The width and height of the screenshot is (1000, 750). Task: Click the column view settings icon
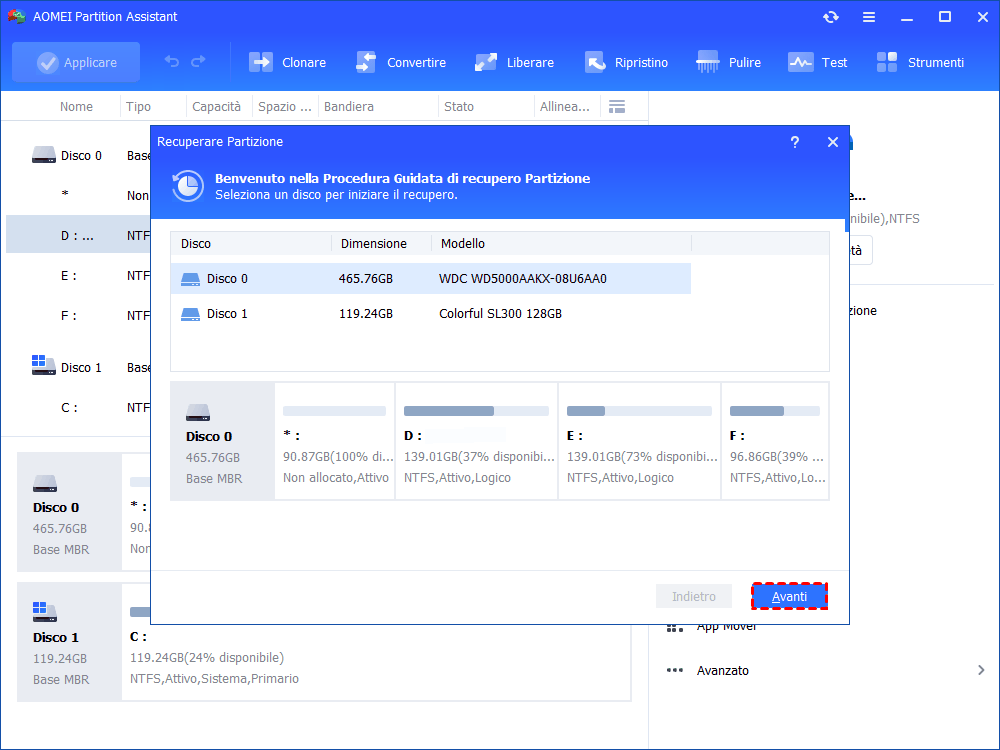tap(617, 107)
